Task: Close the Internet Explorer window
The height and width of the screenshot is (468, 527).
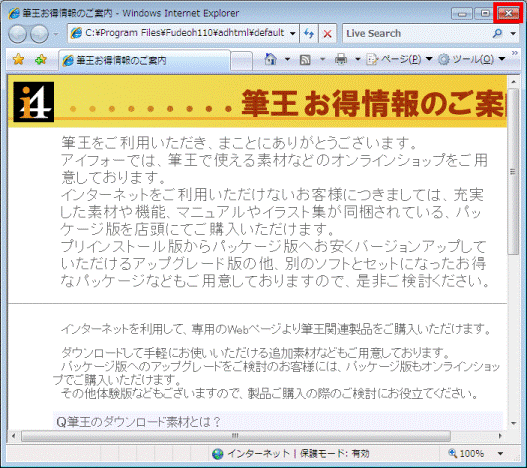Action: (x=508, y=13)
